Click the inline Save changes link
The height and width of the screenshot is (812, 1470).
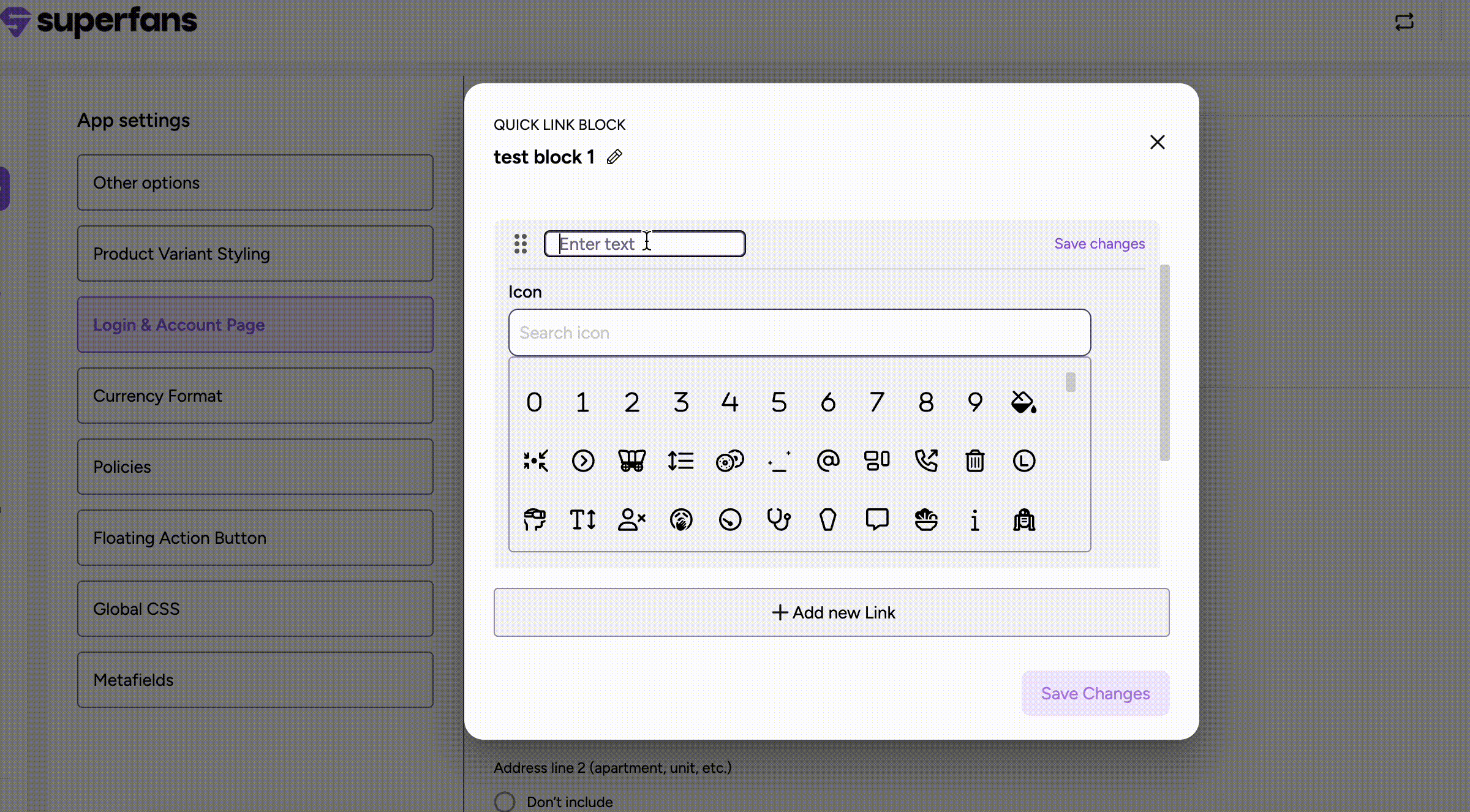1099,244
